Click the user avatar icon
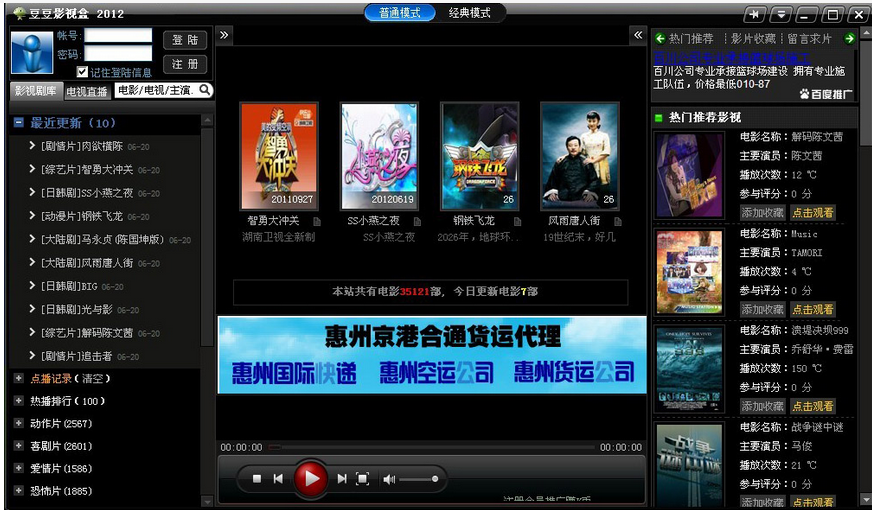 click(32, 53)
